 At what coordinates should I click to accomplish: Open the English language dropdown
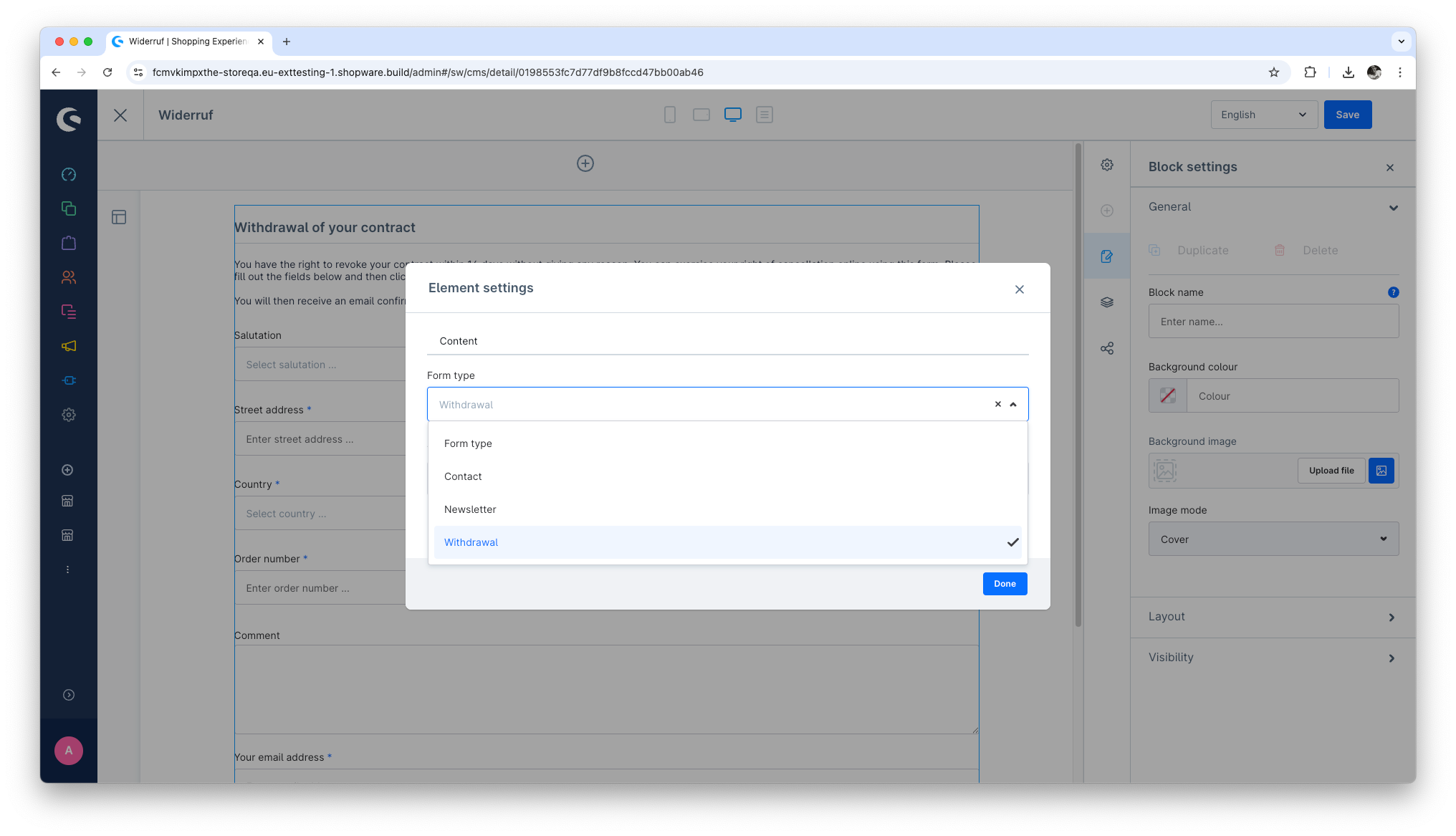(x=1263, y=115)
